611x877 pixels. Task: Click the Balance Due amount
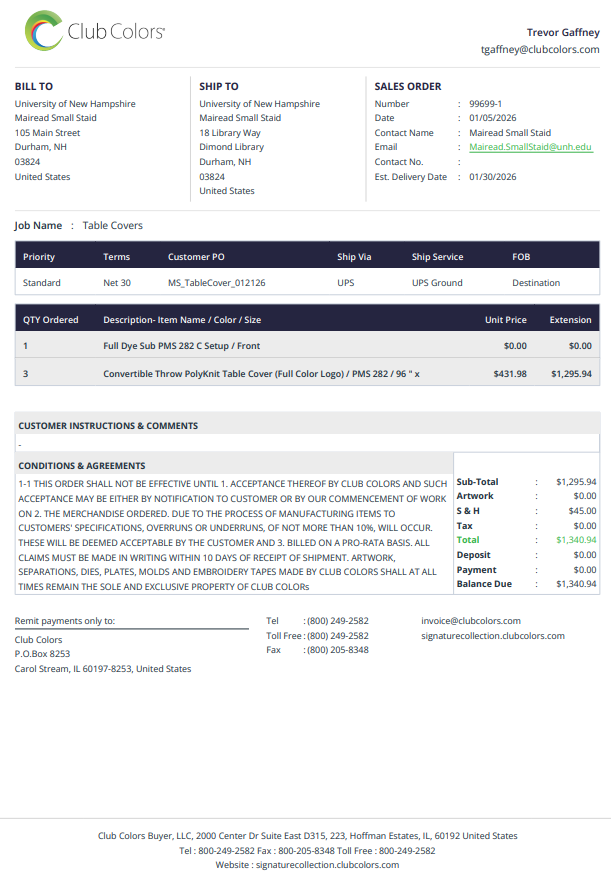coord(576,584)
